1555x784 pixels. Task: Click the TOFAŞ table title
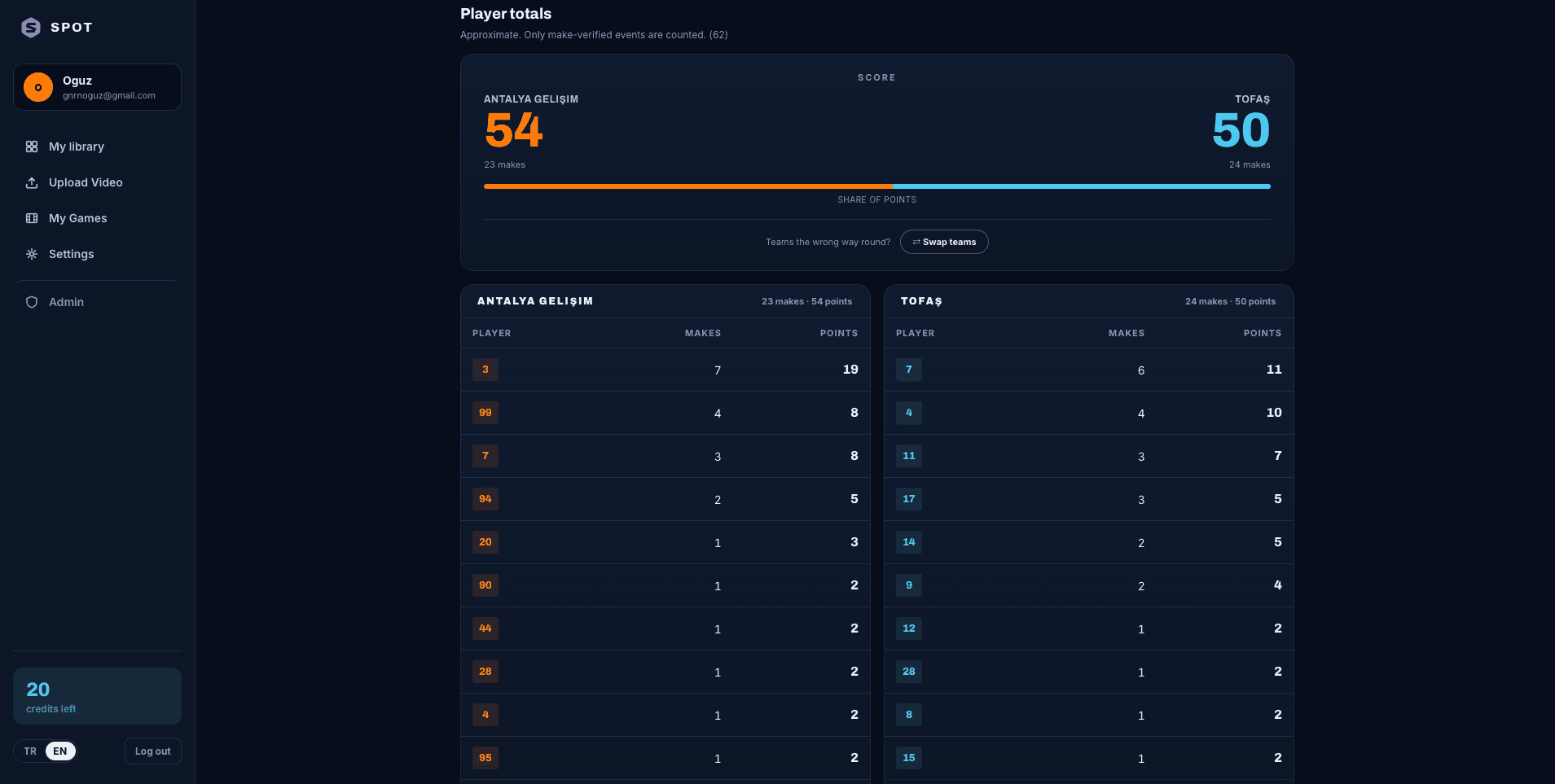921,301
